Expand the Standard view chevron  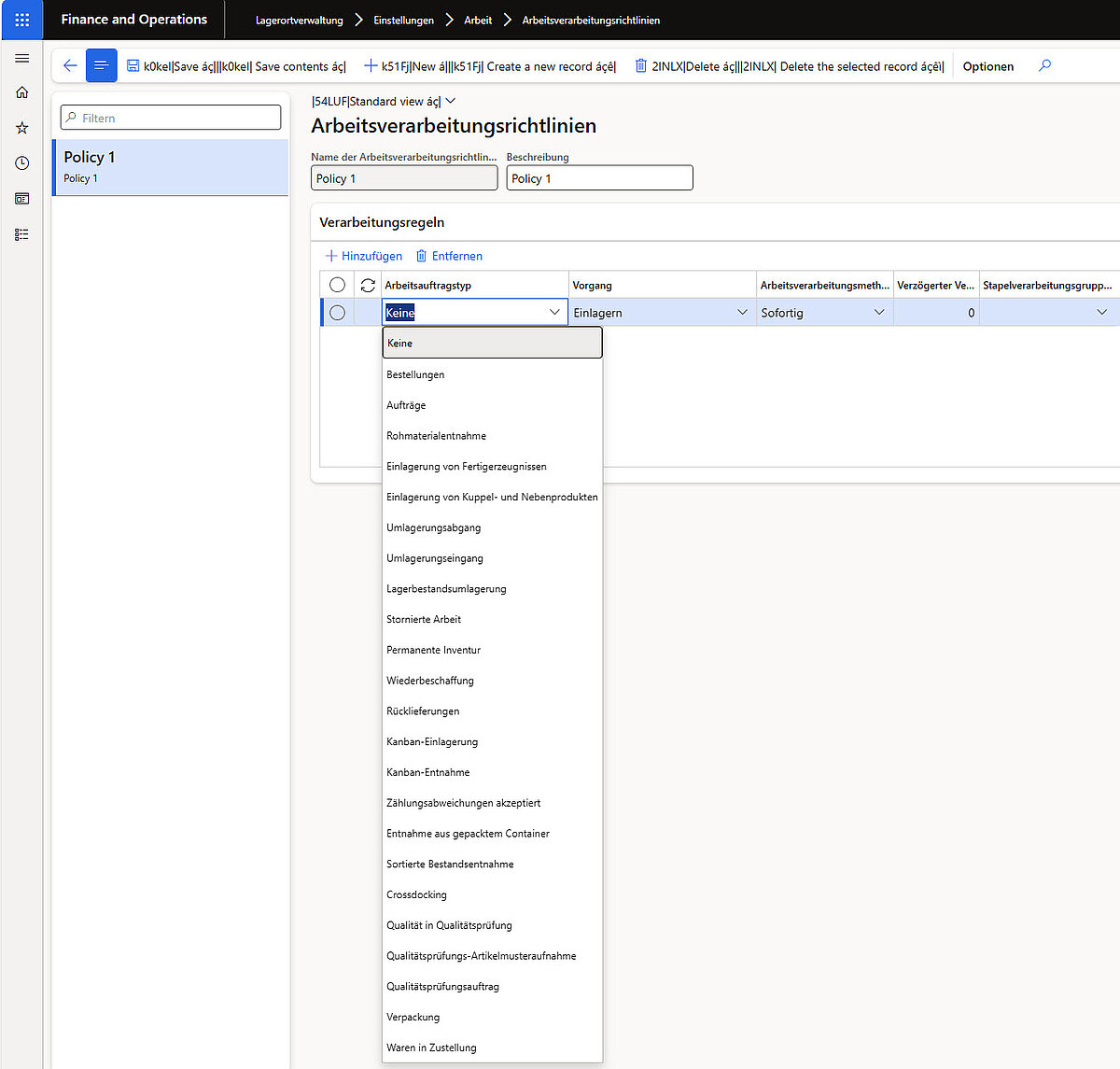click(x=451, y=101)
